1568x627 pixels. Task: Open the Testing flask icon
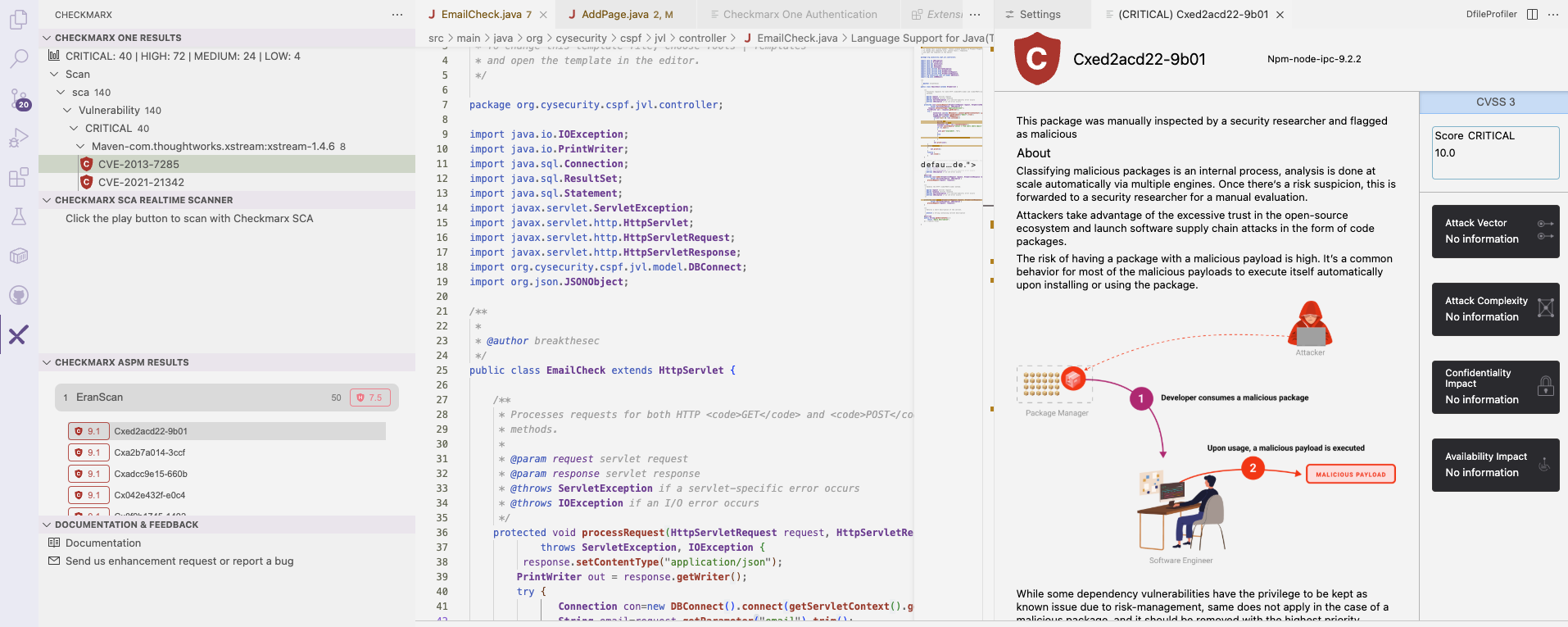18,216
